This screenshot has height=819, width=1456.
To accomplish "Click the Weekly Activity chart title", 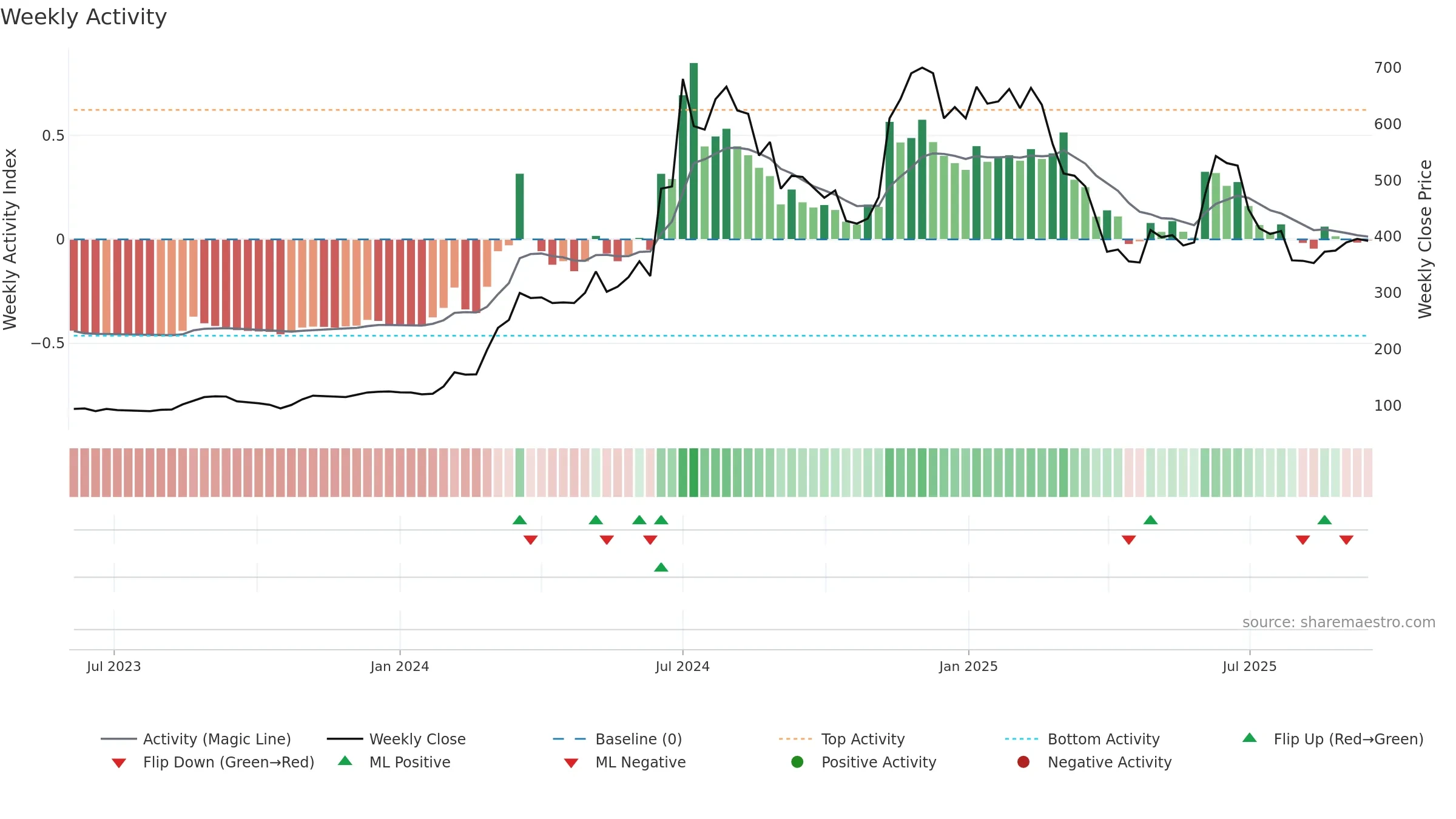I will click(84, 17).
